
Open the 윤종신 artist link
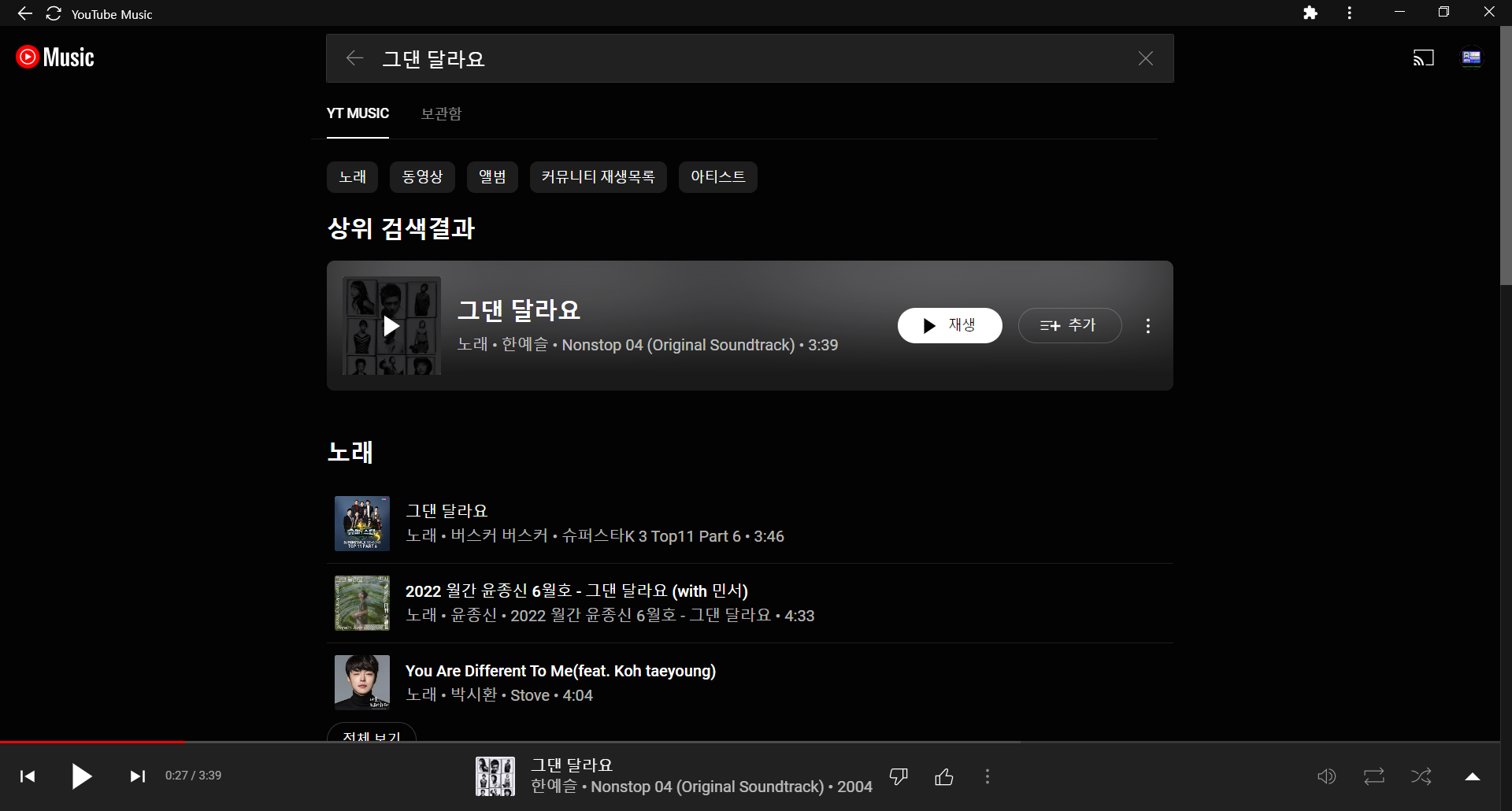[x=473, y=616]
